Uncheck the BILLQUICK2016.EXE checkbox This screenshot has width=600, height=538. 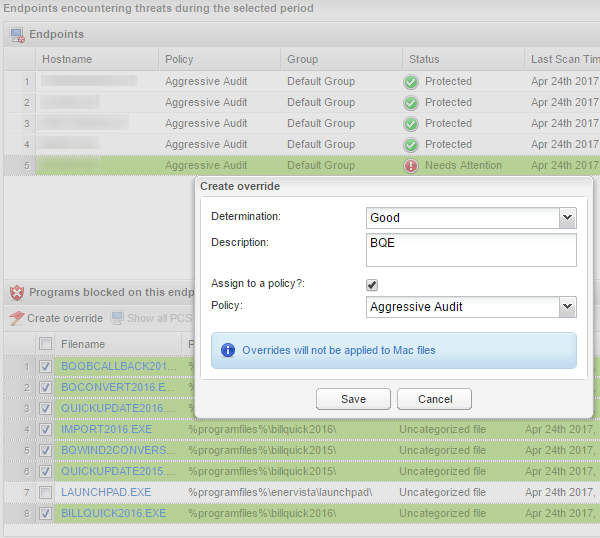pos(46,514)
